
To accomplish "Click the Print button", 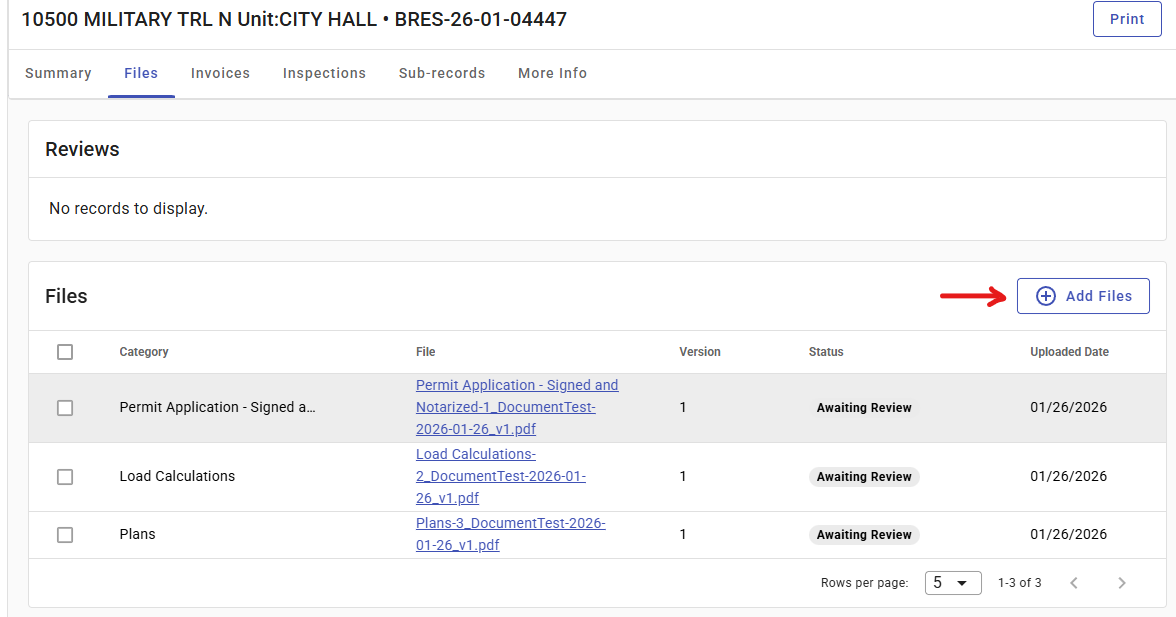I will [x=1127, y=19].
